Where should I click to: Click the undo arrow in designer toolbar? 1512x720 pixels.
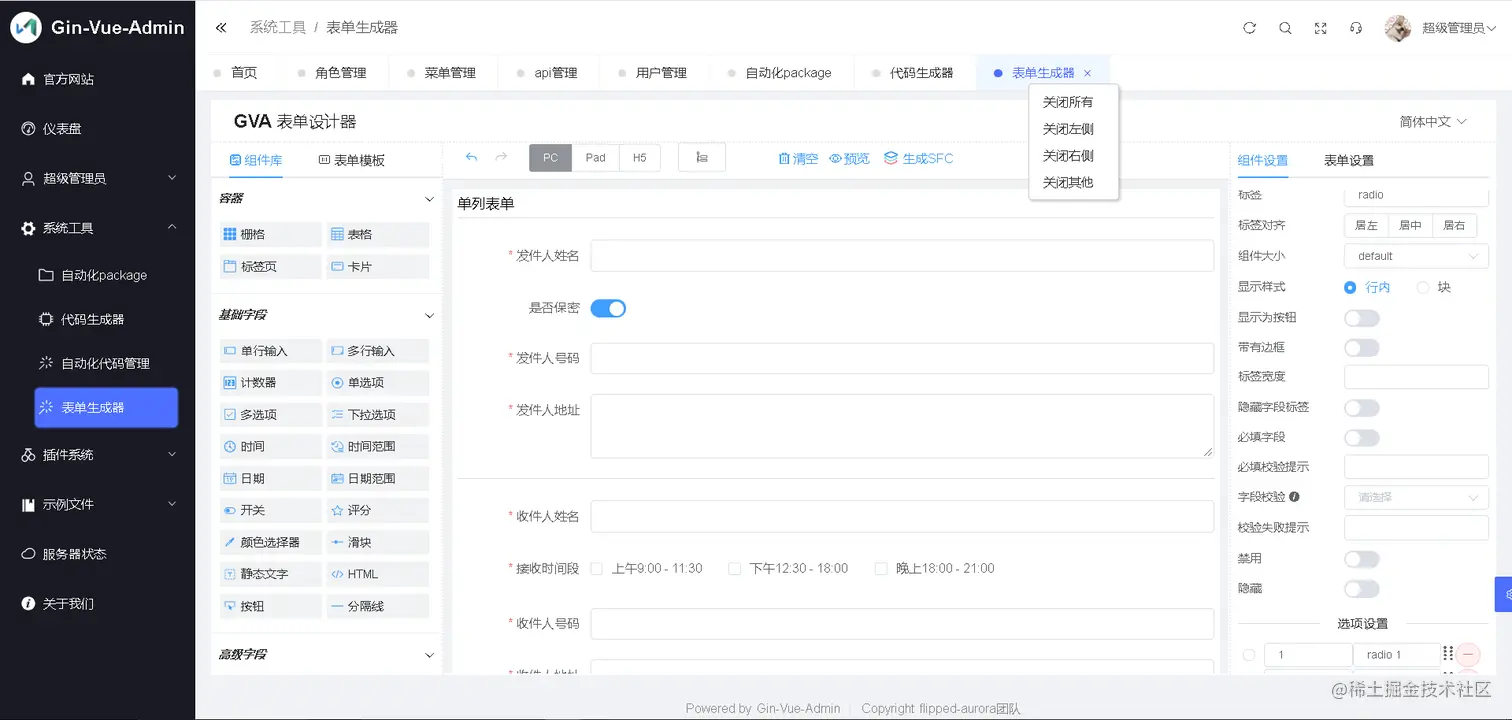pos(472,157)
